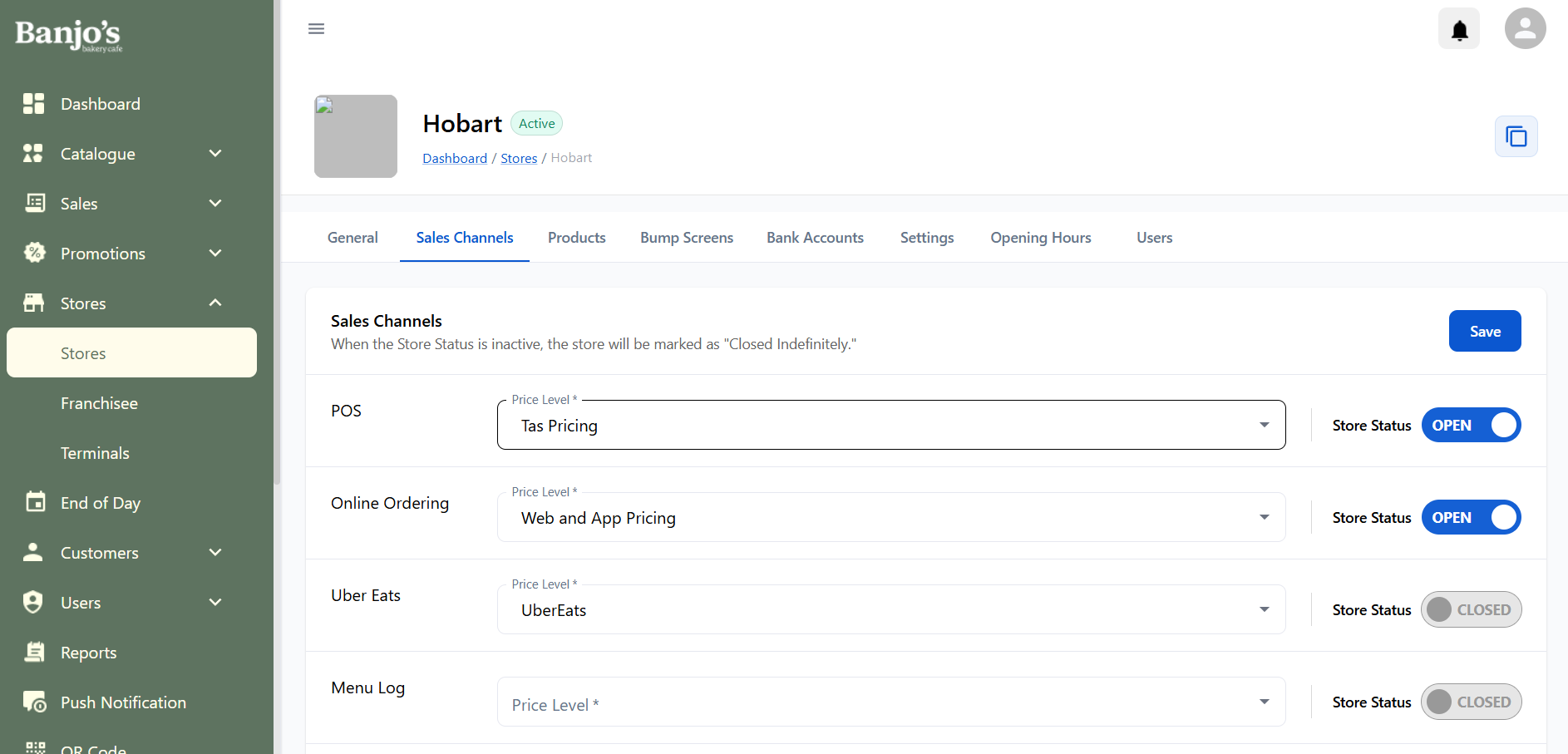Click the user profile avatar icon
The height and width of the screenshot is (754, 1568).
[x=1525, y=29]
